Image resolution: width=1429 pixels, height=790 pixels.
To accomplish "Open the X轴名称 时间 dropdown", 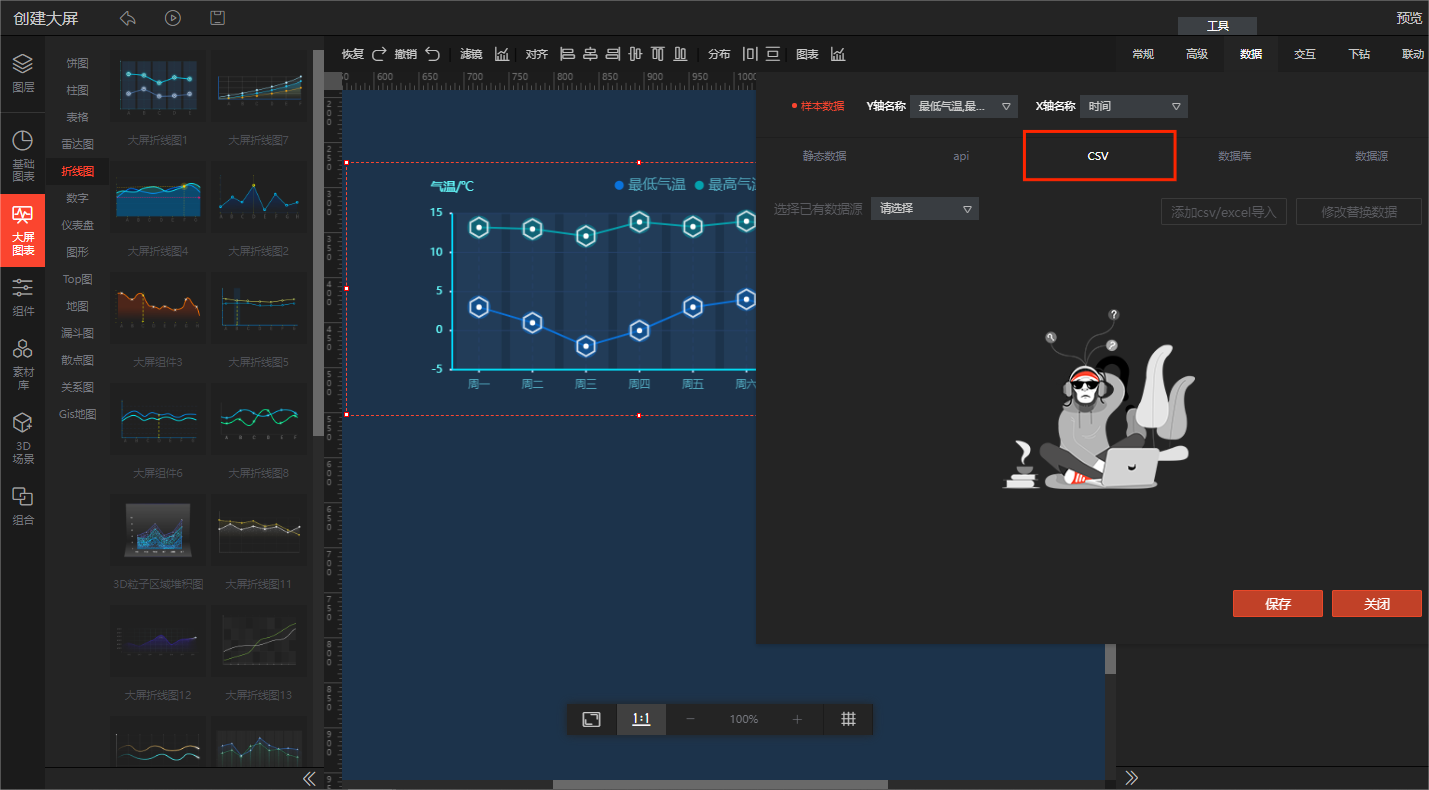I will (x=1134, y=106).
